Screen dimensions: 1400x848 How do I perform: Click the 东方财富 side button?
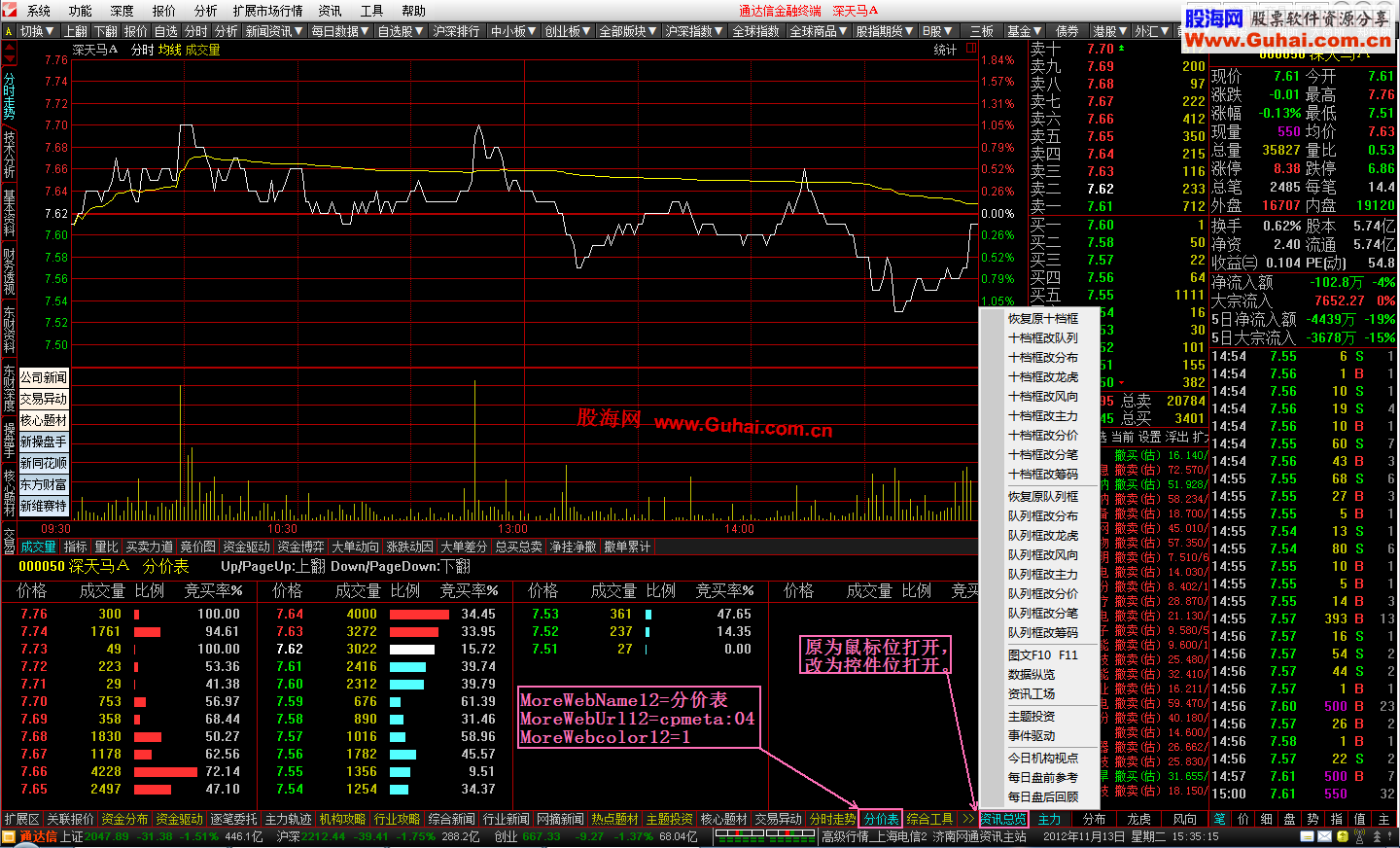coord(44,484)
